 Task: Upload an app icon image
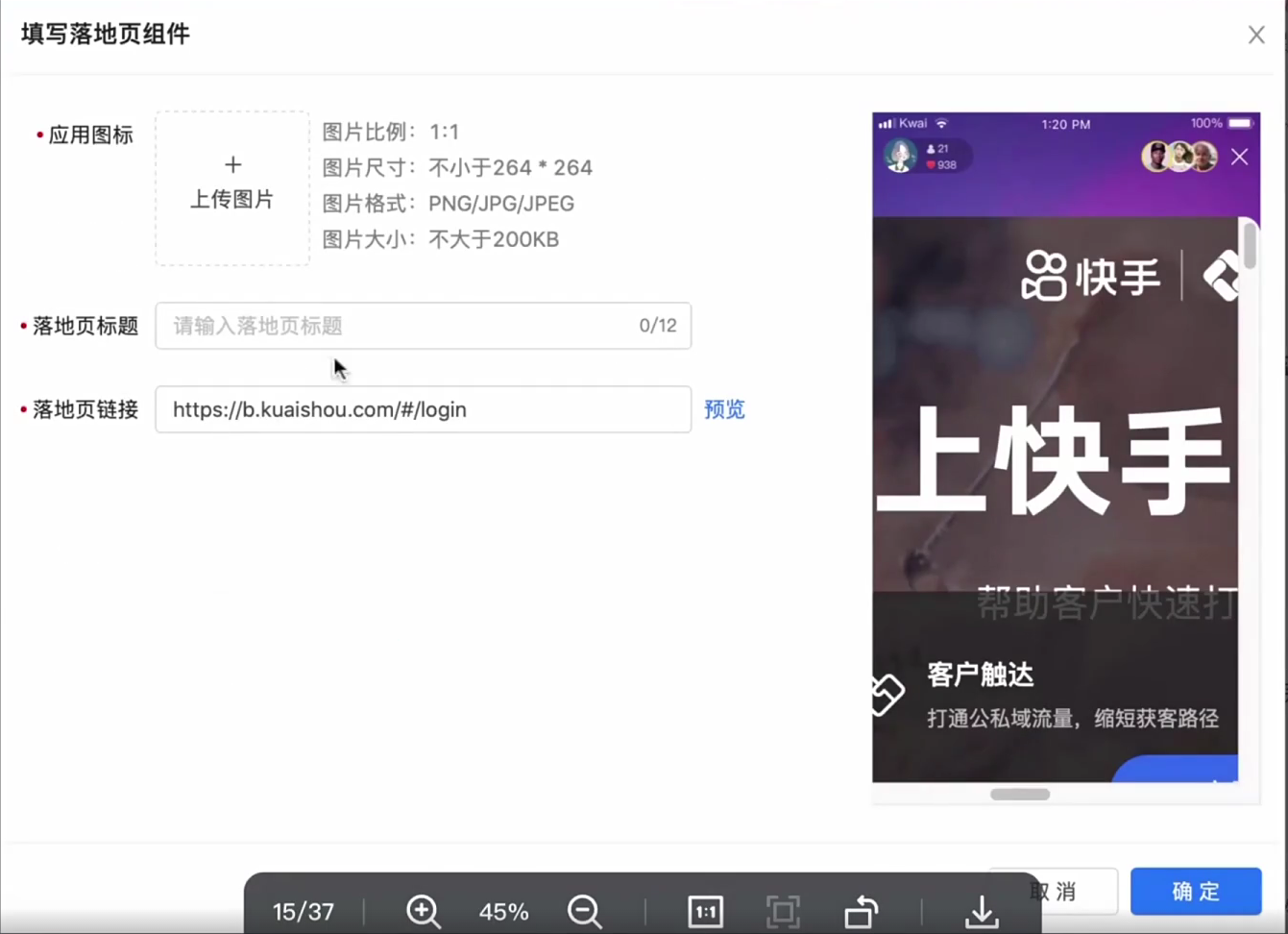(232, 187)
